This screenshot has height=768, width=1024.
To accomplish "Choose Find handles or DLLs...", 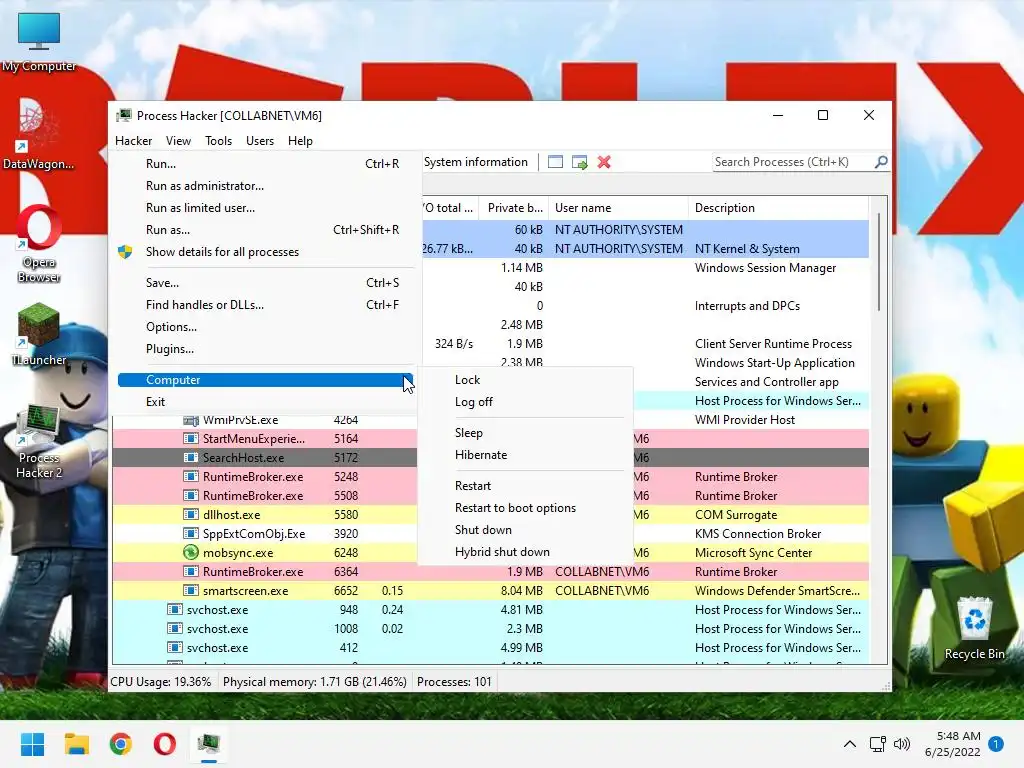I will click(265, 305).
